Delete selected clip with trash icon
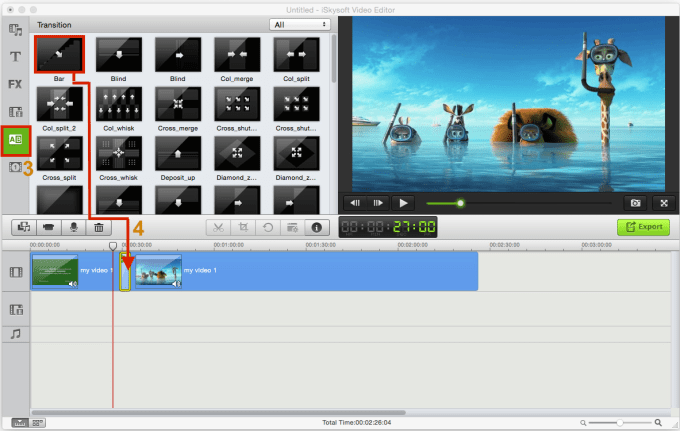The height and width of the screenshot is (431, 680). pos(99,227)
